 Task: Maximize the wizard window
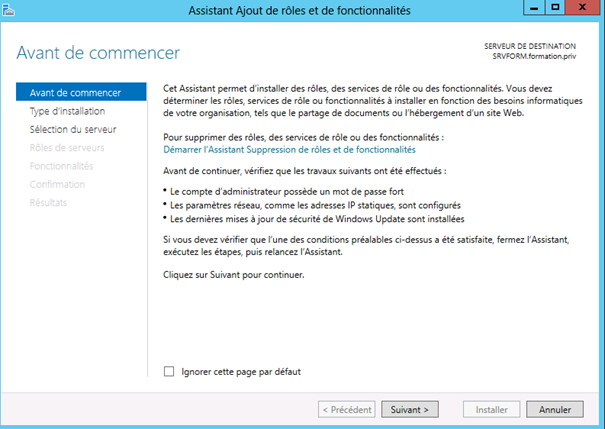(x=555, y=8)
